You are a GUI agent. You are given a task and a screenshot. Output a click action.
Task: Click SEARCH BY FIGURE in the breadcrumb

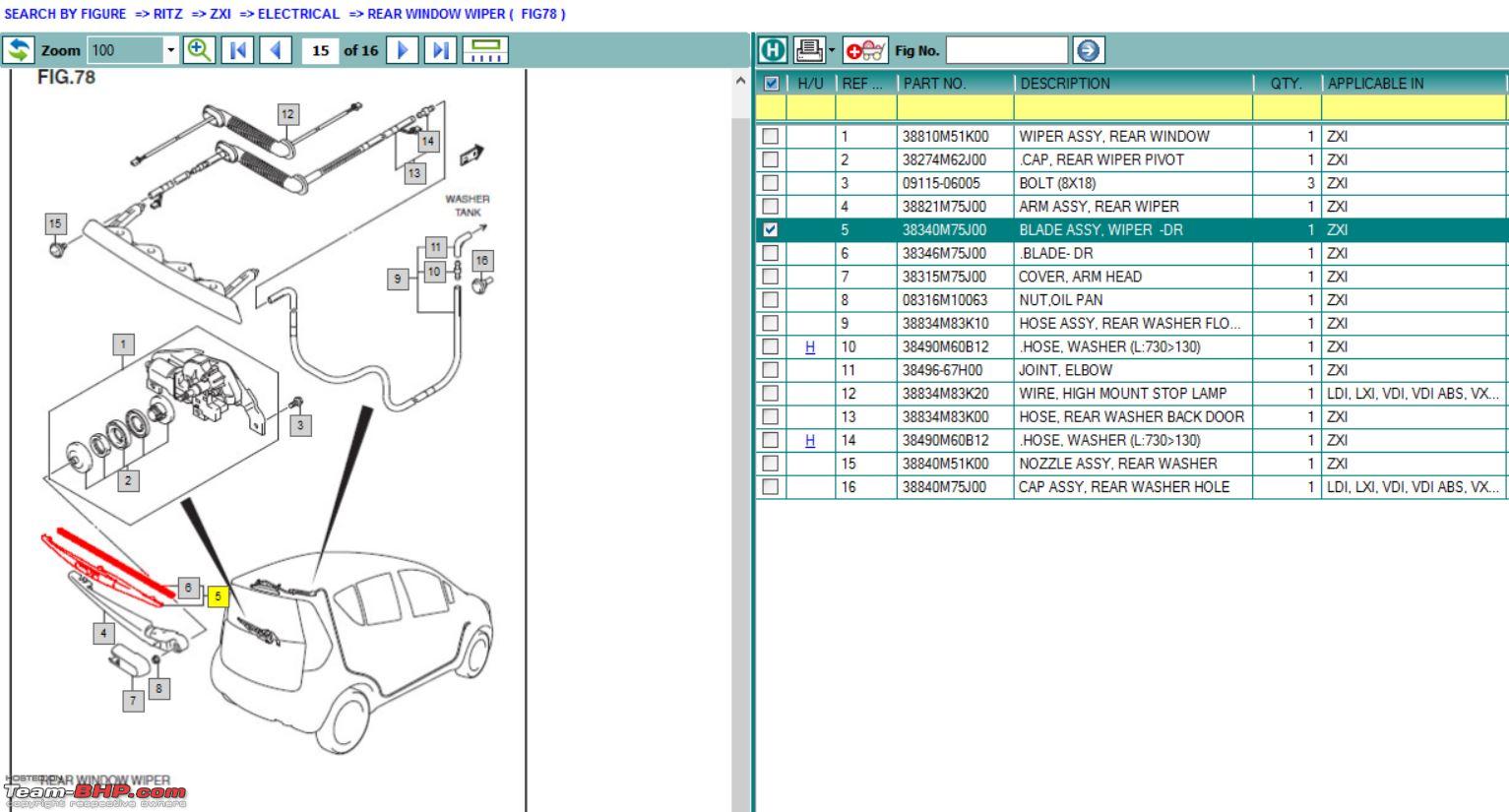65,14
